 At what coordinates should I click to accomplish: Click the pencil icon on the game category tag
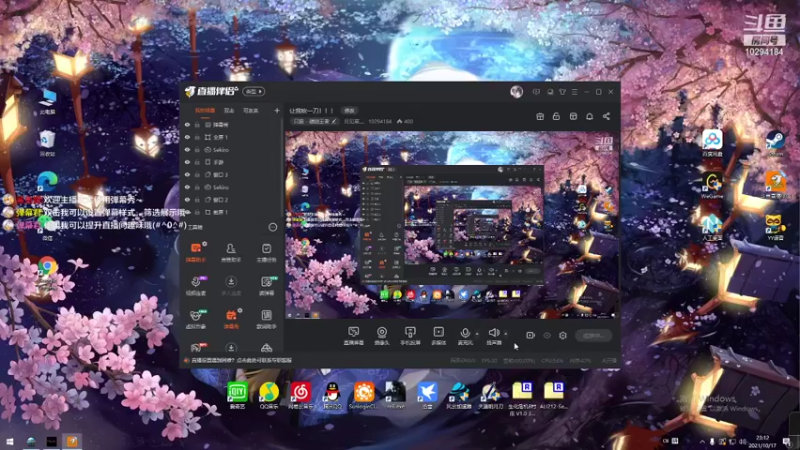coord(334,121)
